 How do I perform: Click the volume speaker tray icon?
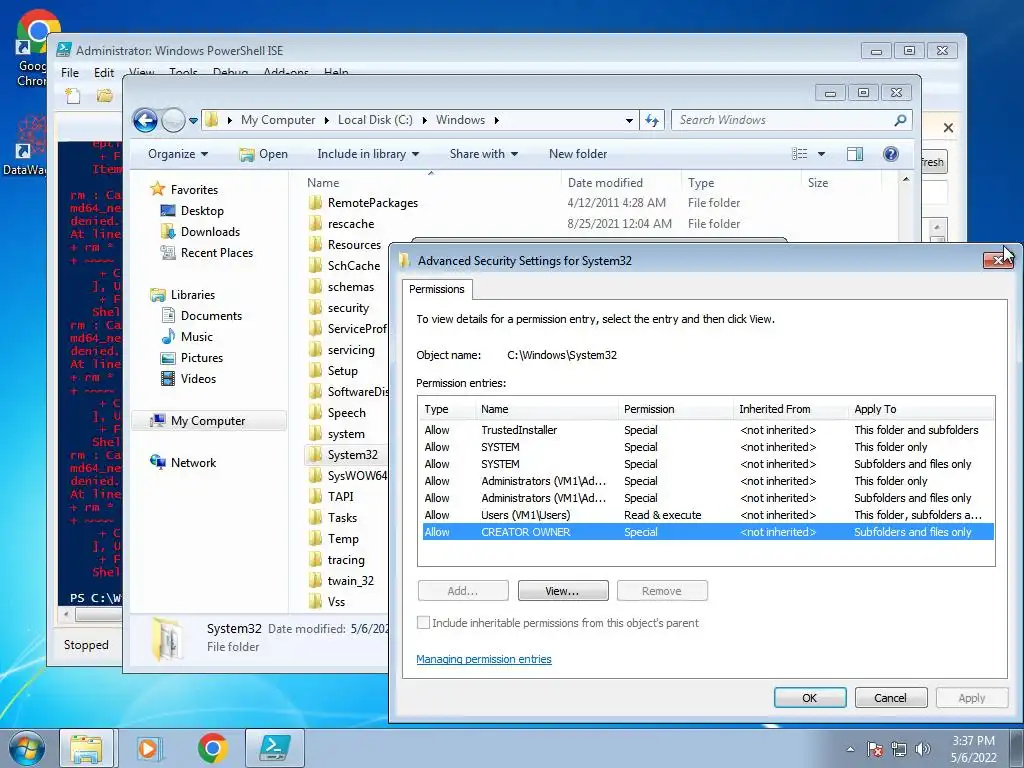click(x=923, y=749)
